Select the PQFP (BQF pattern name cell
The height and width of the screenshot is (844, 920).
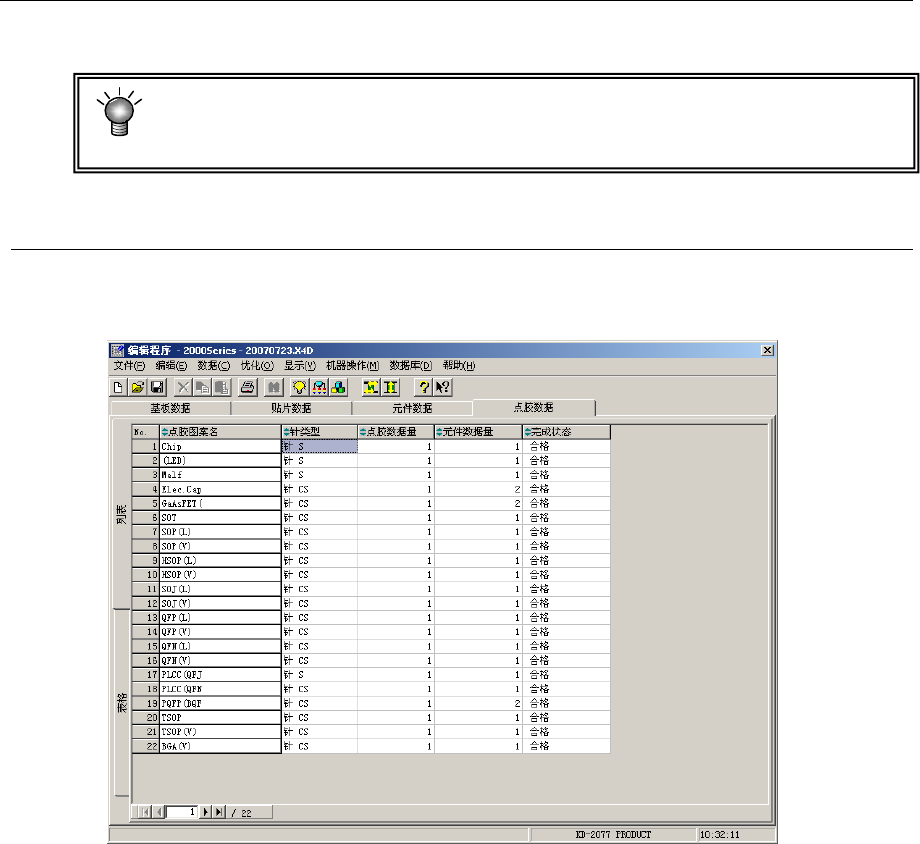coord(221,703)
